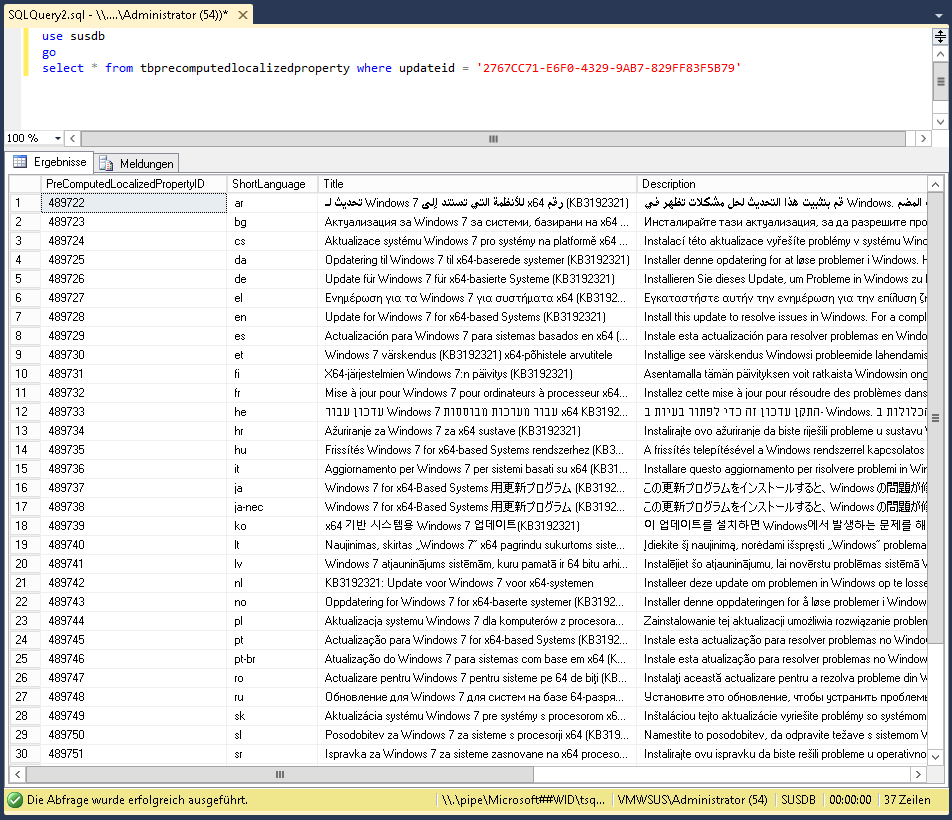Switch to the Ergebnisse tab
Screen dimensions: 952x820
pos(51,162)
